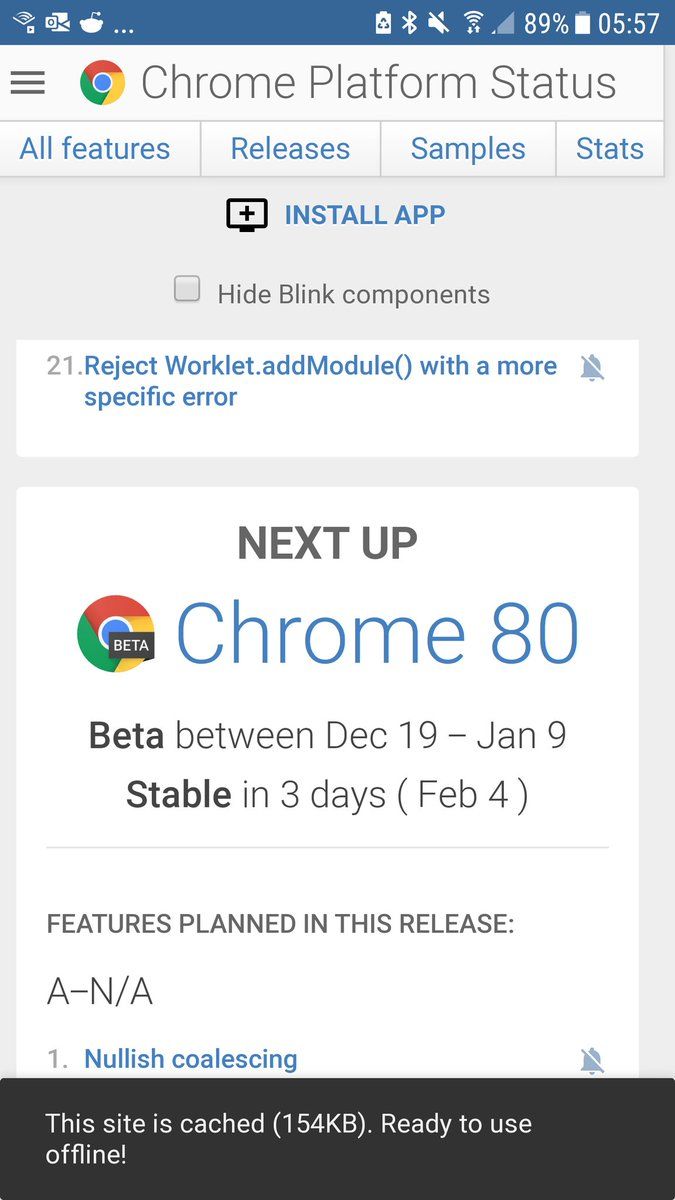Toggle notification bell for Worklet.addModule feature
Screen dimensions: 675x1200
(x=593, y=368)
